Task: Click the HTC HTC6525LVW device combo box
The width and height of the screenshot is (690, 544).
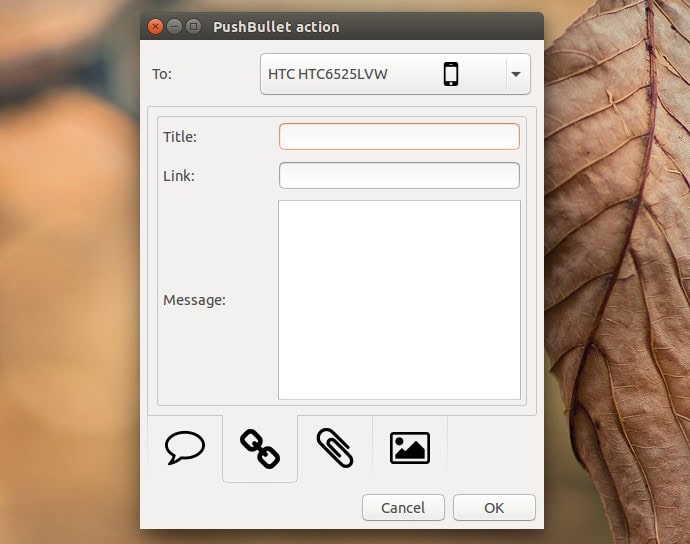Action: pos(395,74)
